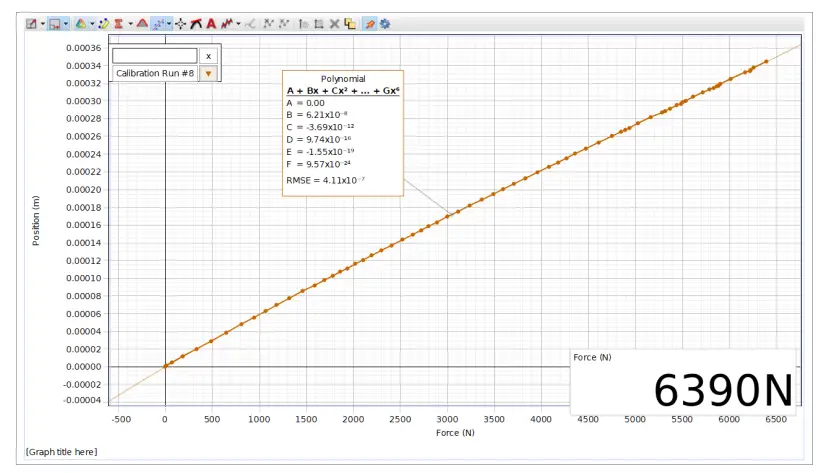818x473 pixels.
Task: Open the Calibration Run #8 dropdown triangle
Action: click(x=208, y=74)
